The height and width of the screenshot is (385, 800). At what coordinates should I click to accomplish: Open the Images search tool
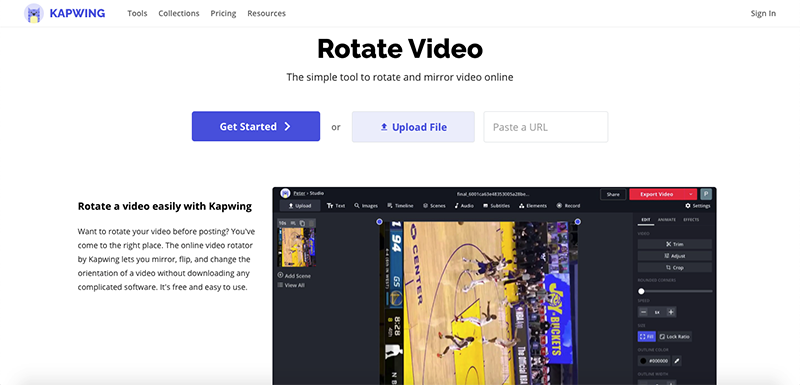pyautogui.click(x=366, y=206)
